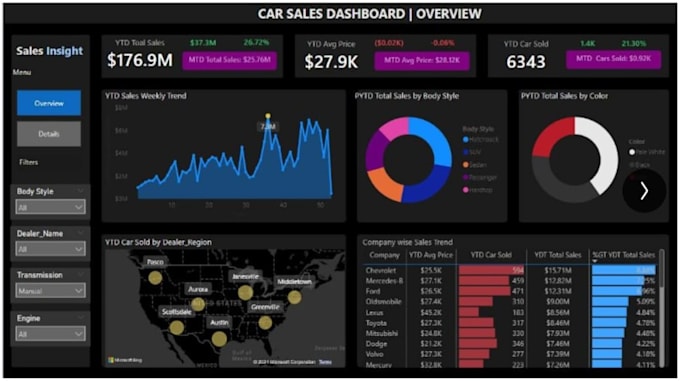Image resolution: width=680 pixels, height=381 pixels.
Task: Sort by YTD Car Sold column header
Action: 491,255
